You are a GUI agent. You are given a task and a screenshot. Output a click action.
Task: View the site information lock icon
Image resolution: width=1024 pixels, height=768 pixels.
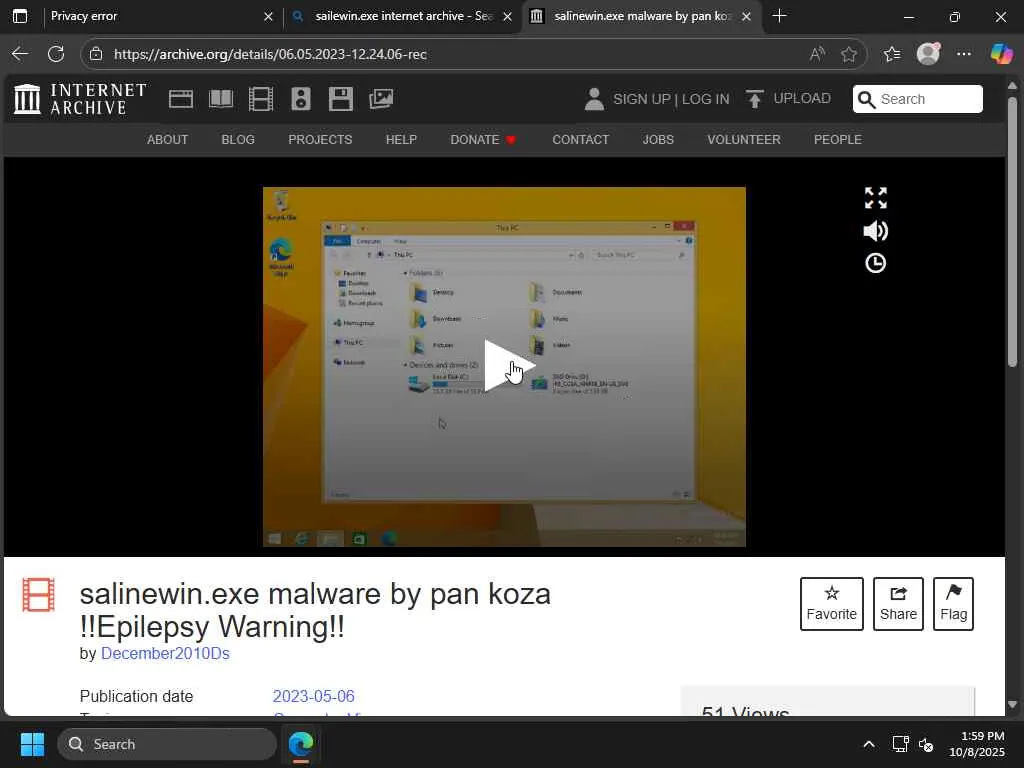(x=96, y=54)
